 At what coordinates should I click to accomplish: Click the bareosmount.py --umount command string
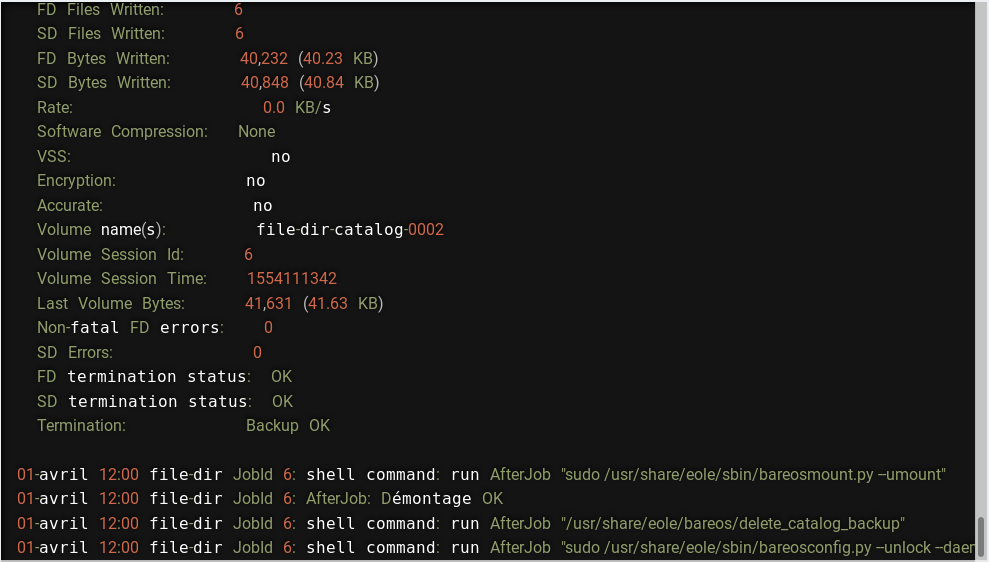[753, 474]
